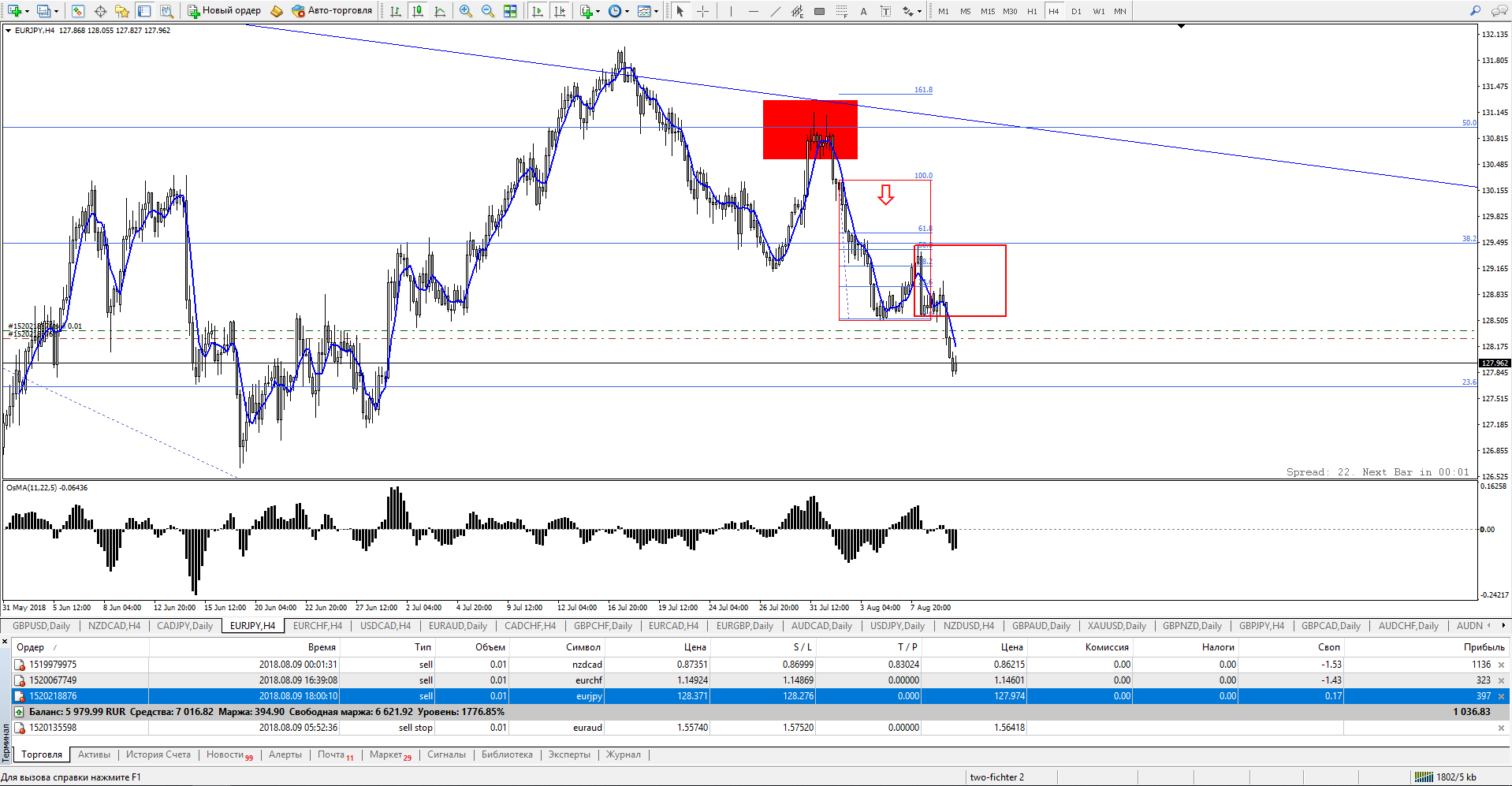Screen dimensions: 1512x786
Task: Open the GBPUSD,Daily chart tab
Action: coord(41,626)
